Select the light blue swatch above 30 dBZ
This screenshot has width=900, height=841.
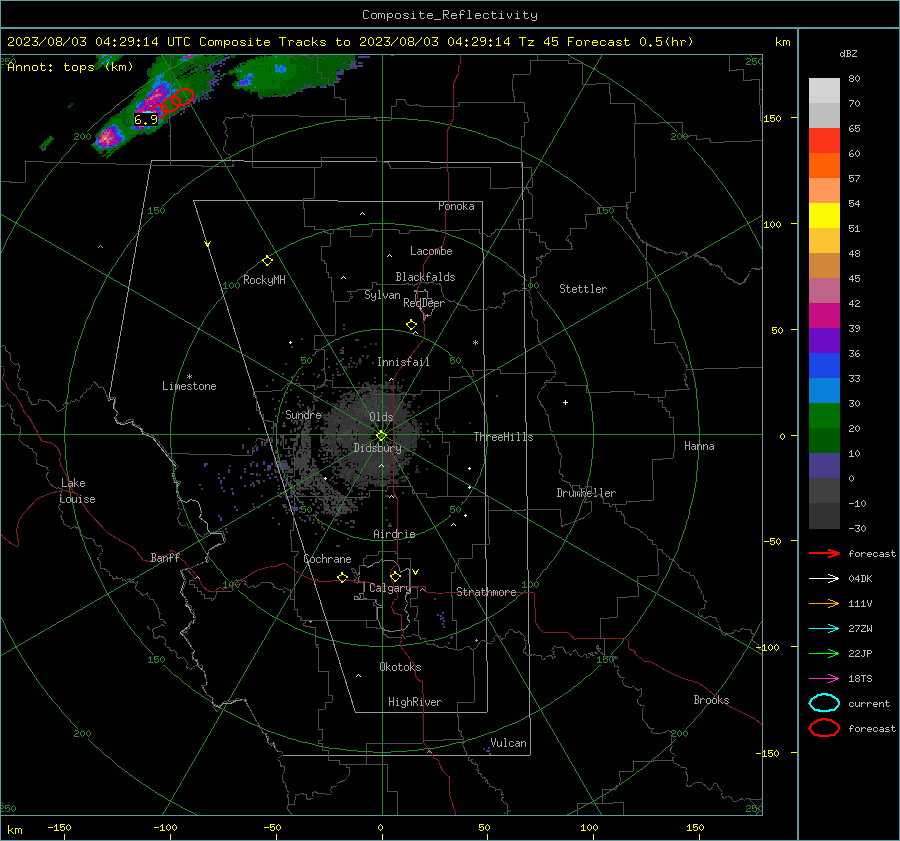pyautogui.click(x=824, y=390)
